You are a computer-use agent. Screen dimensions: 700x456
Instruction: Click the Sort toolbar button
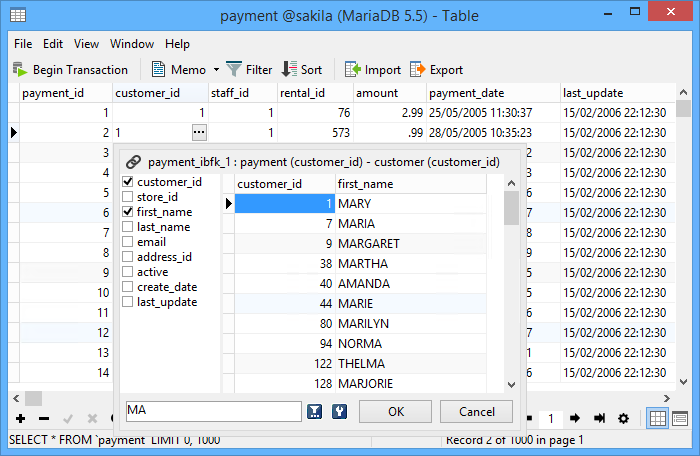(x=302, y=70)
